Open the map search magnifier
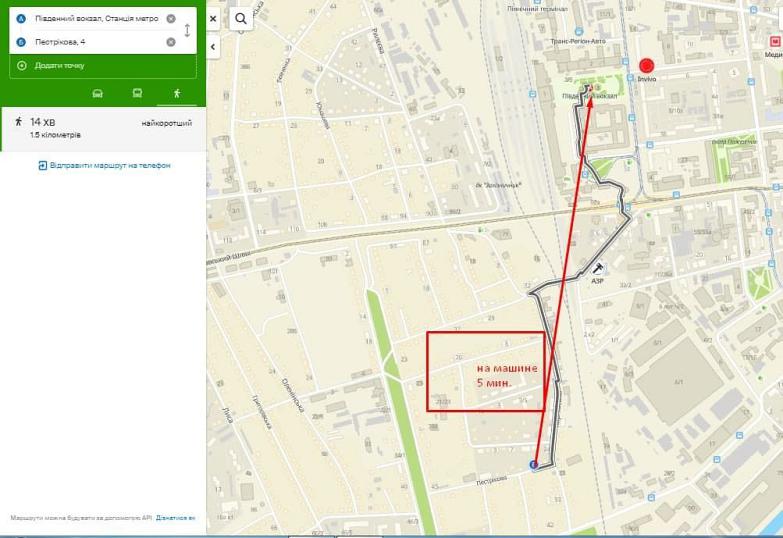Viewport: 783px width, 538px height. tap(241, 19)
